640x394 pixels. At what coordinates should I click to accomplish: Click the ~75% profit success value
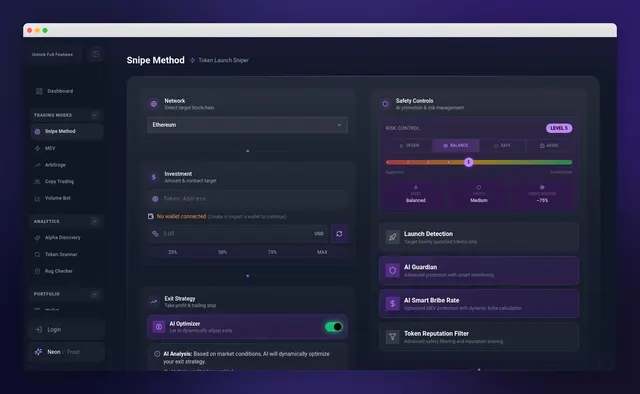coord(542,200)
